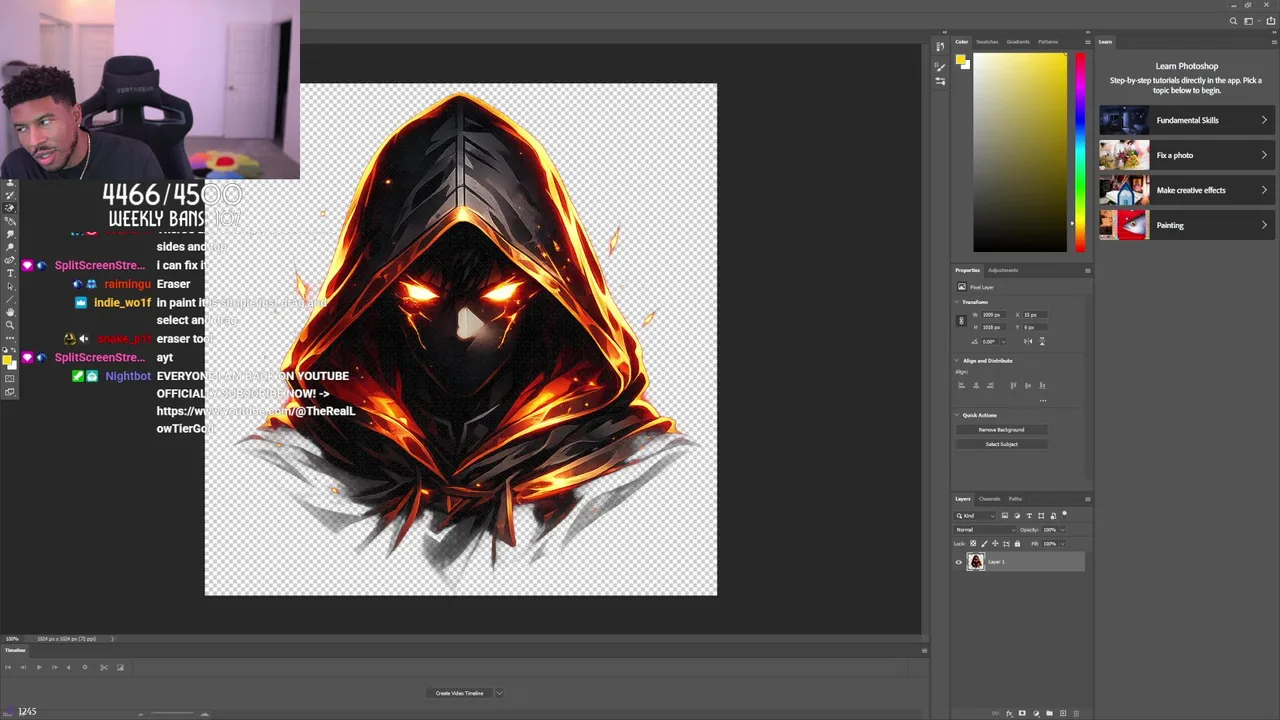Expand the Fundamental Skills tutorial chevron
This screenshot has height=720, width=1280.
pos(1264,120)
